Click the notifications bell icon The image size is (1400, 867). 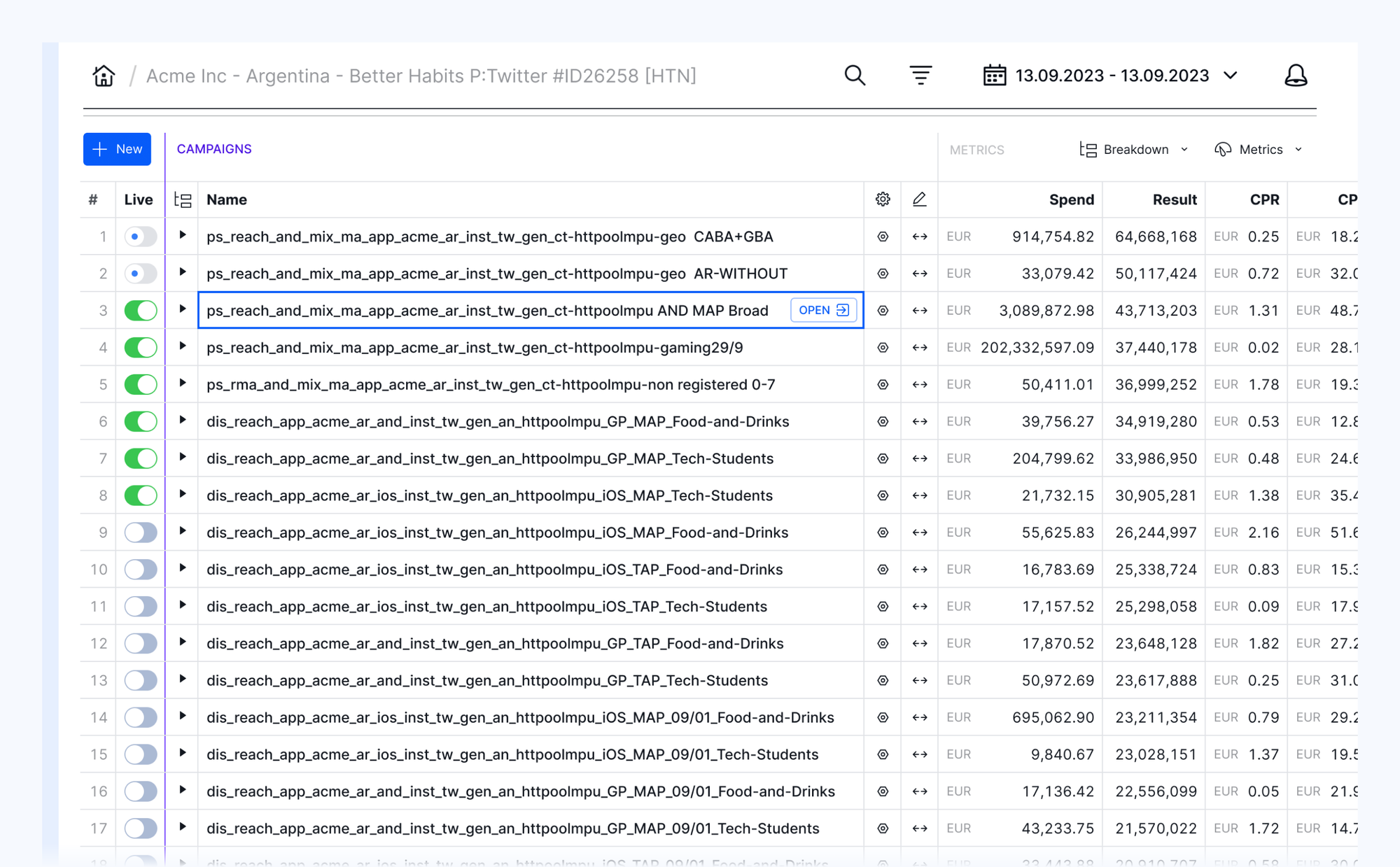click(1295, 76)
